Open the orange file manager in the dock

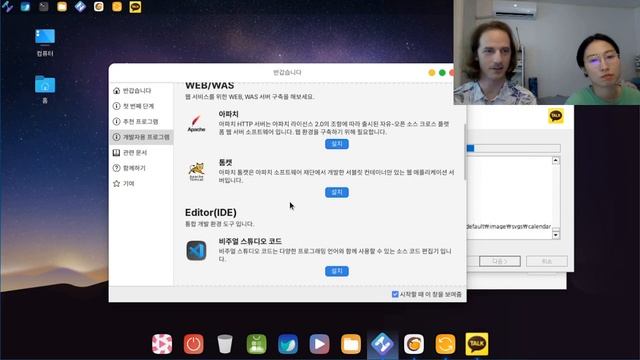tap(351, 344)
